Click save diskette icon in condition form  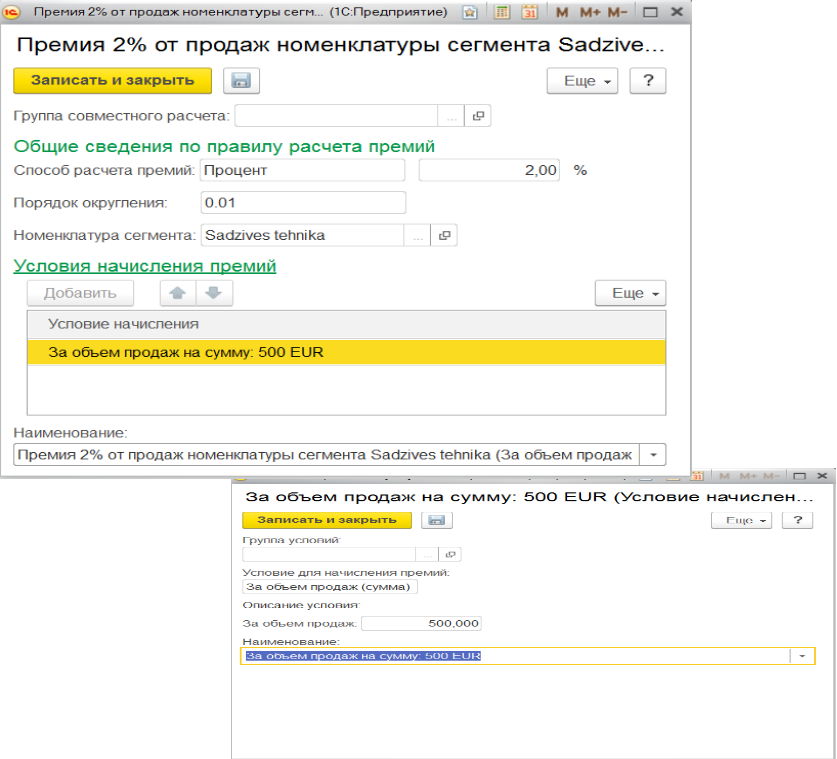coord(436,520)
